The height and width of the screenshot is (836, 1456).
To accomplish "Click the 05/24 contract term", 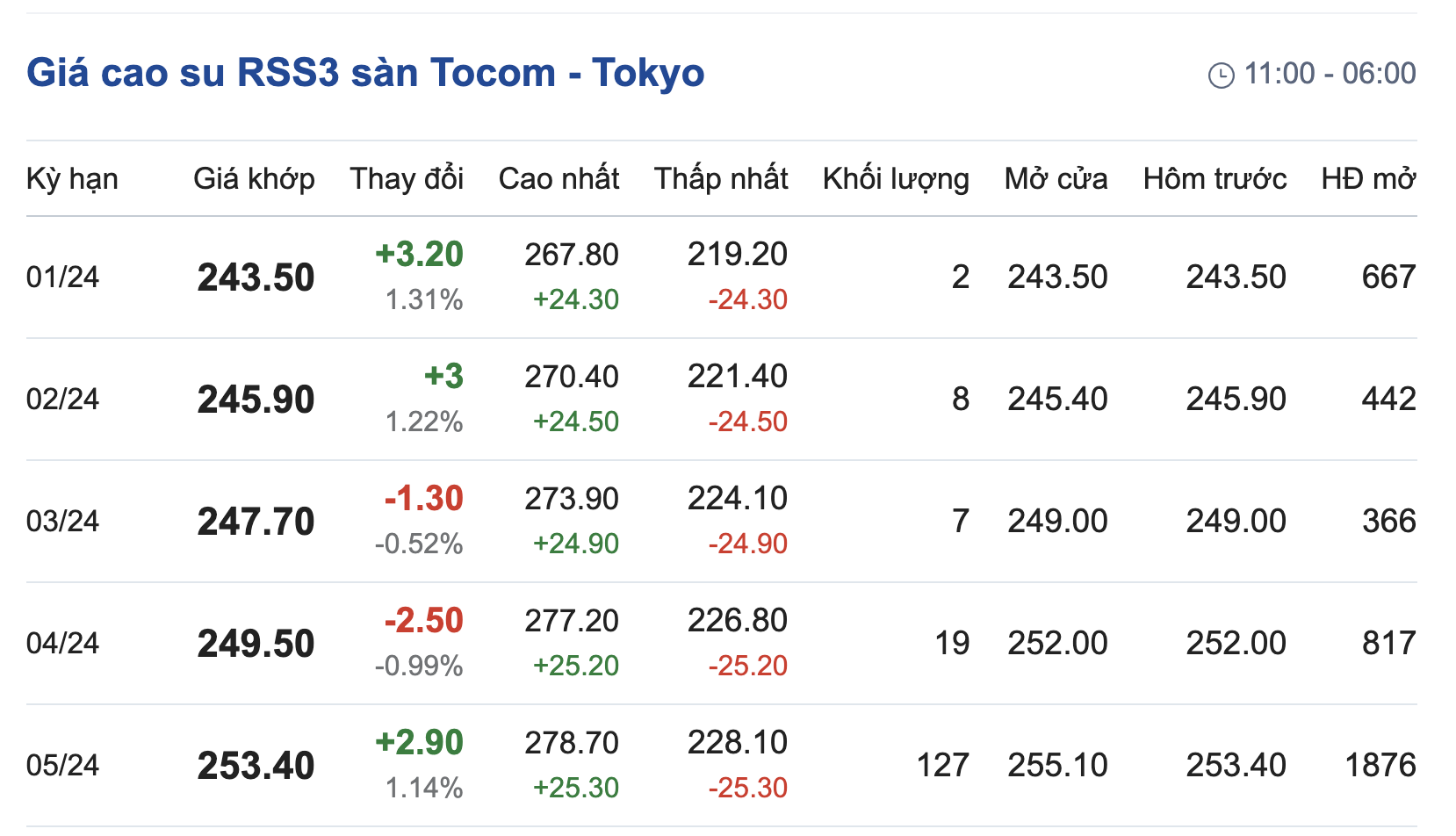I will pyautogui.click(x=62, y=766).
